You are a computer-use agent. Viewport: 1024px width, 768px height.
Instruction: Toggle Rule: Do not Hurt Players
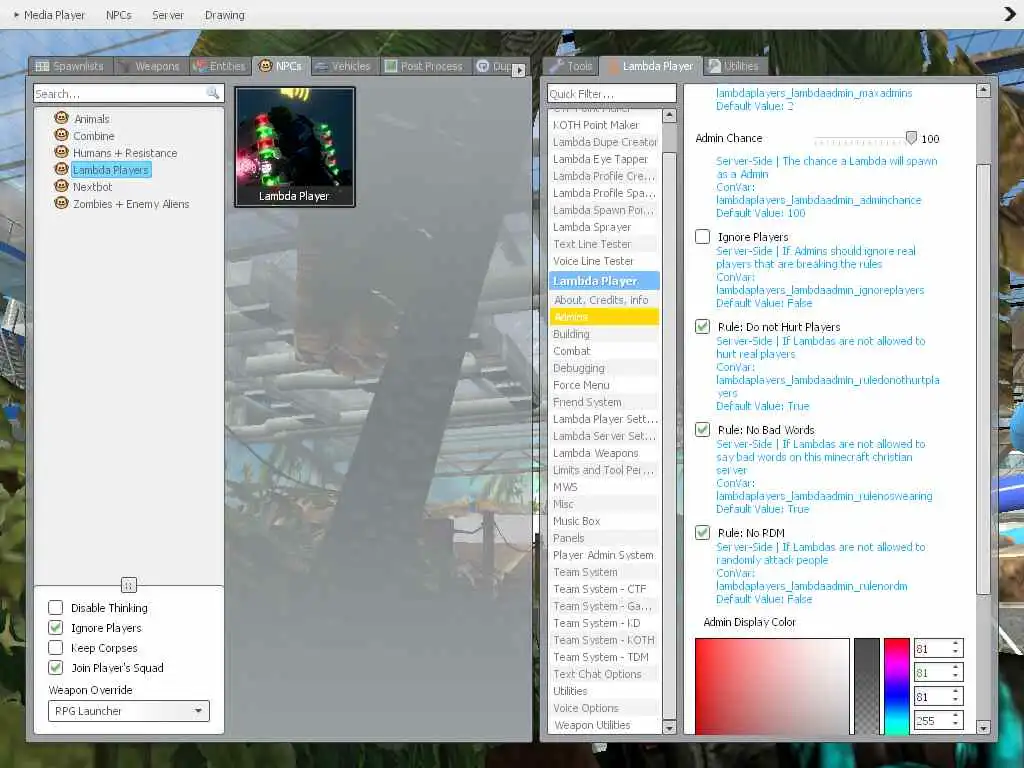point(702,327)
